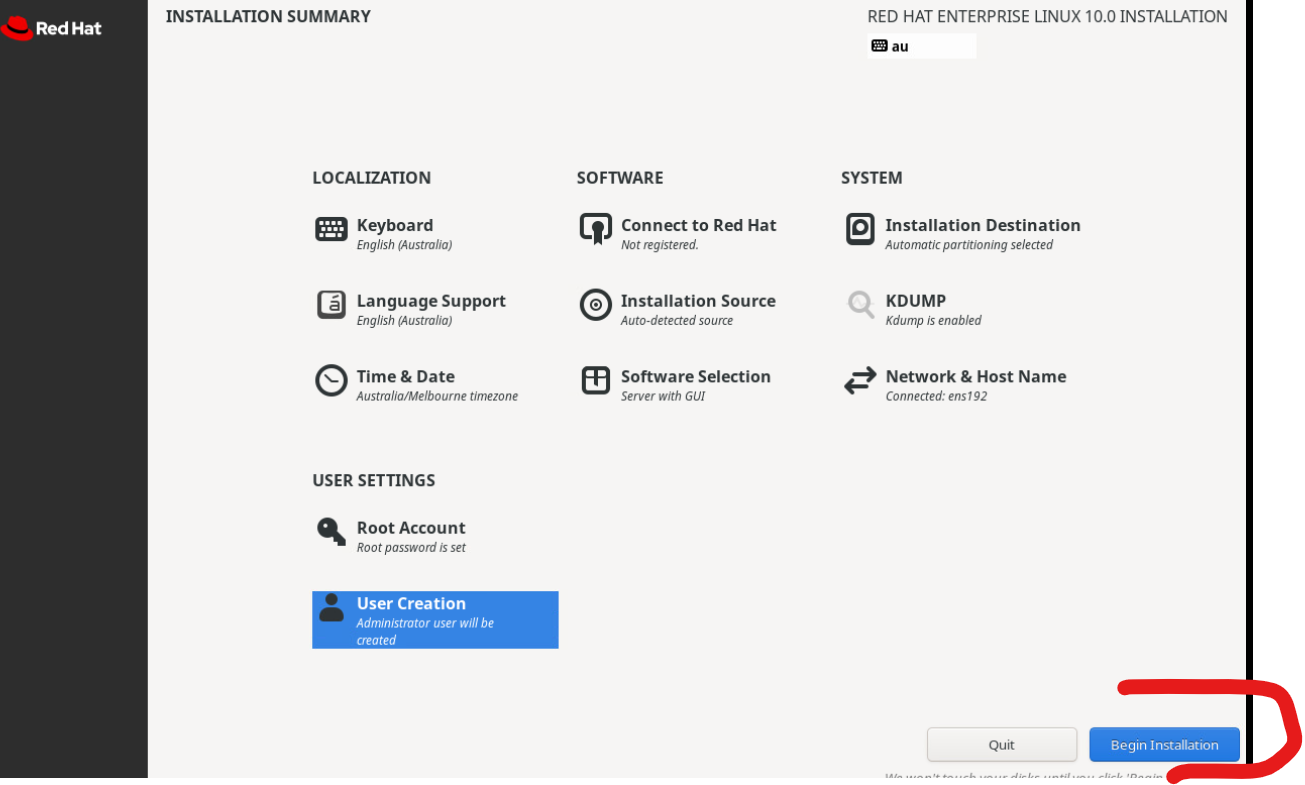Quit the installer
This screenshot has height=785, width=1305.
(x=1001, y=745)
